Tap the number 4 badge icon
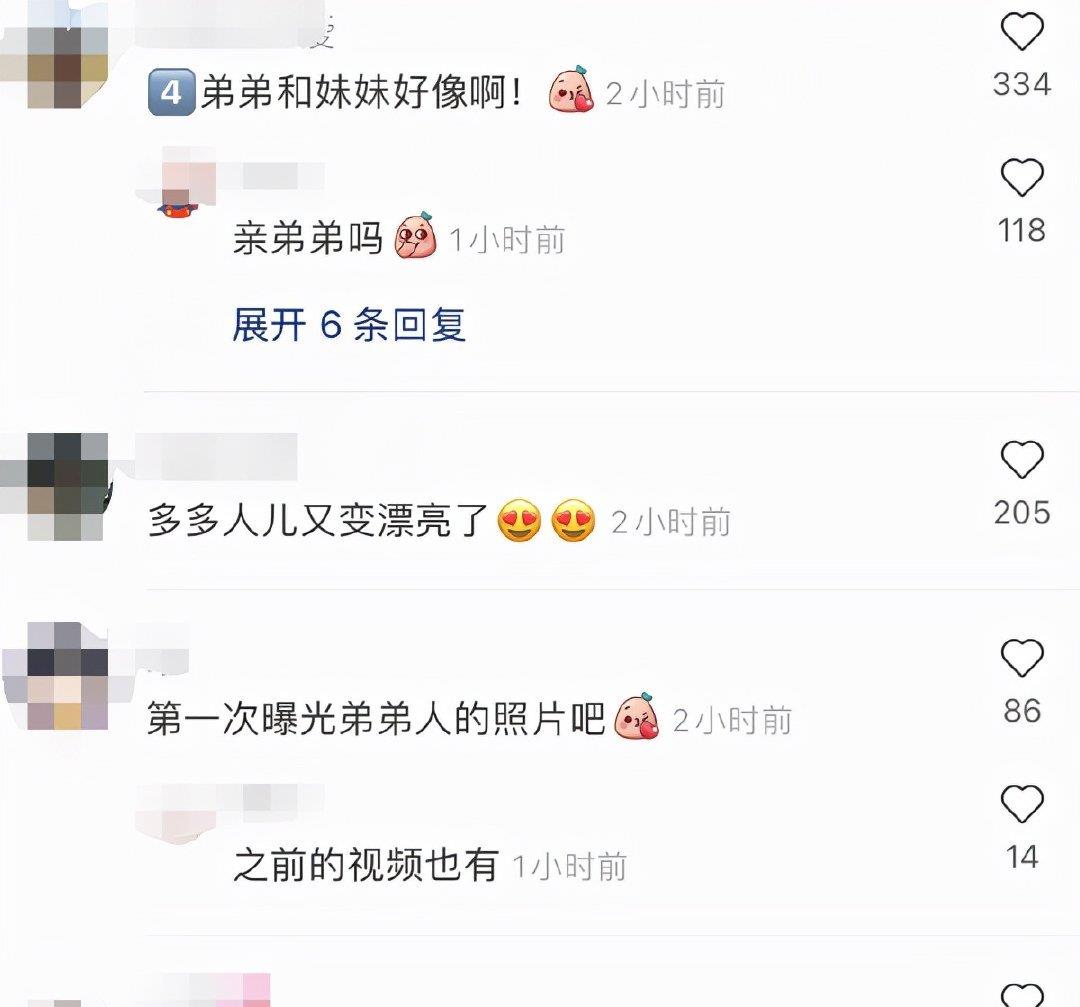The height and width of the screenshot is (1007, 1080). click(x=172, y=92)
